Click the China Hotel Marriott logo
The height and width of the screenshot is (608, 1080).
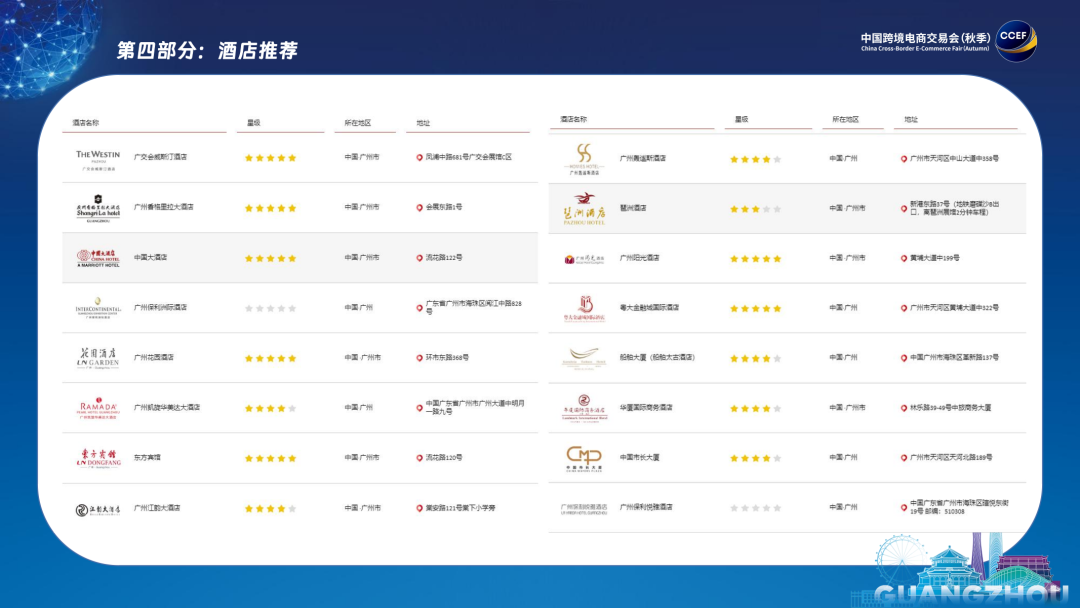click(98, 258)
